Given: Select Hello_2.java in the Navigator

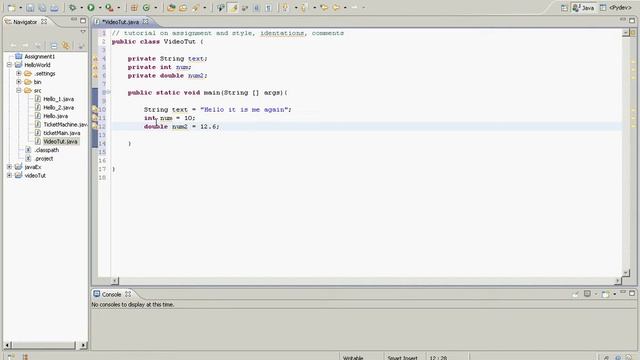Looking at the screenshot, I should pyautogui.click(x=58, y=107).
